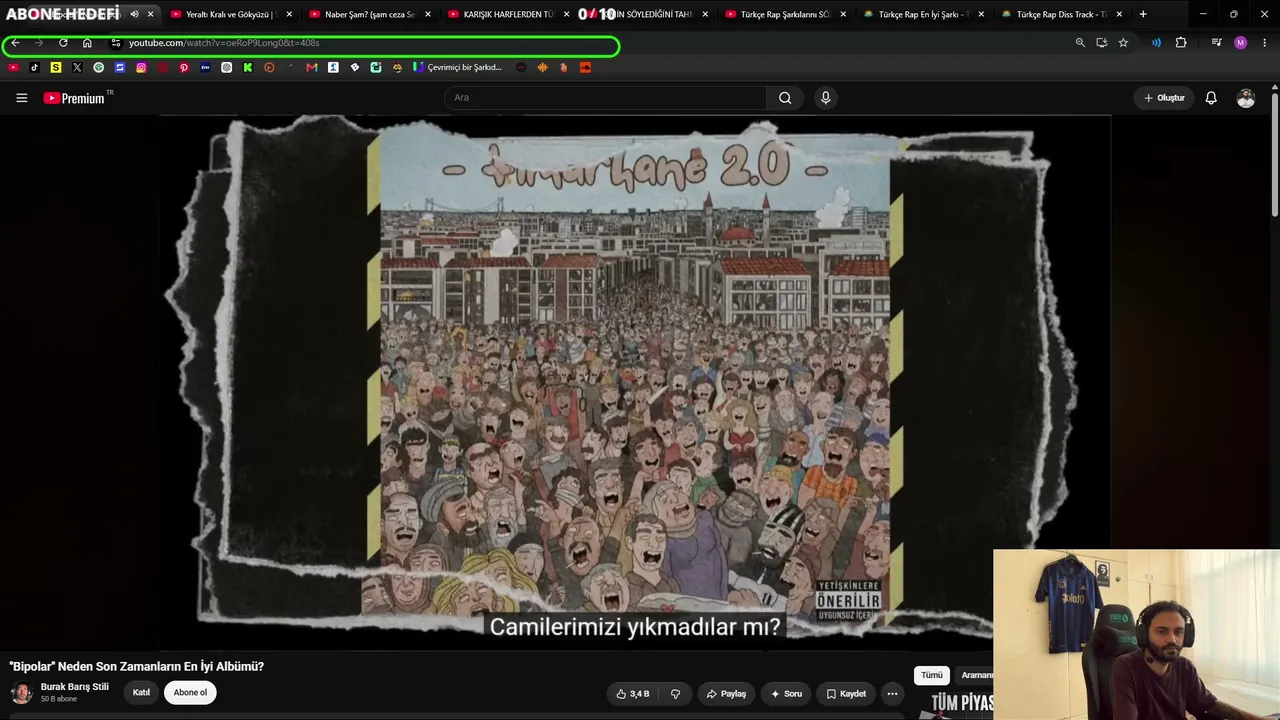The width and height of the screenshot is (1280, 720).
Task: Switch to Türkçe Rap Şarkılarını tab
Action: (784, 14)
